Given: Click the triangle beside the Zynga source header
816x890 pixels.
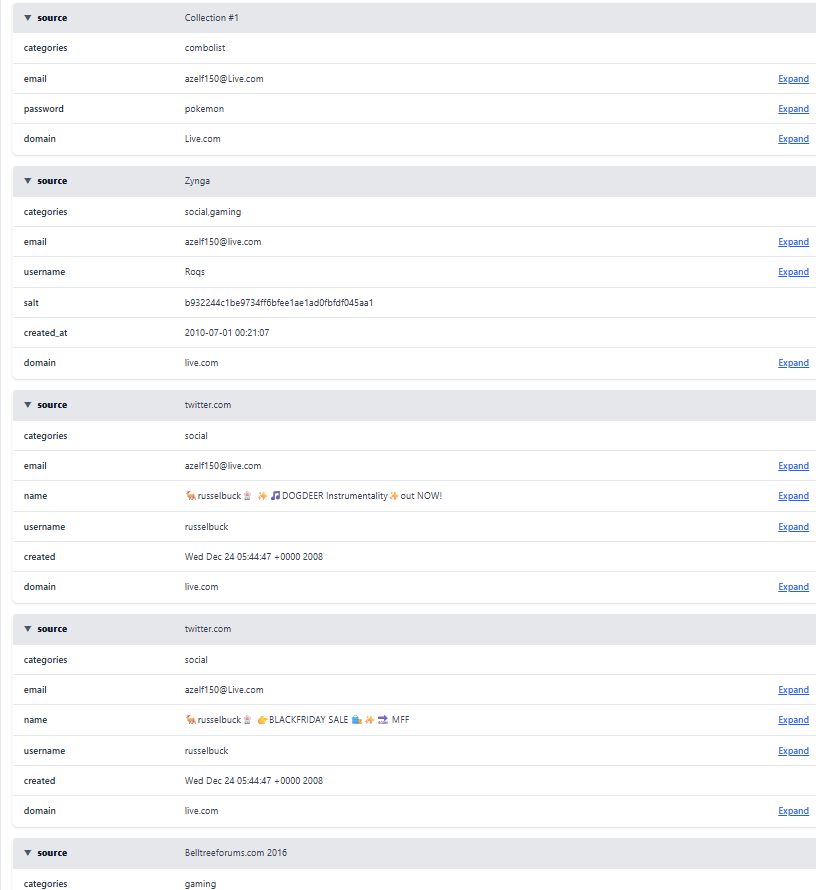Looking at the screenshot, I should coord(28,181).
